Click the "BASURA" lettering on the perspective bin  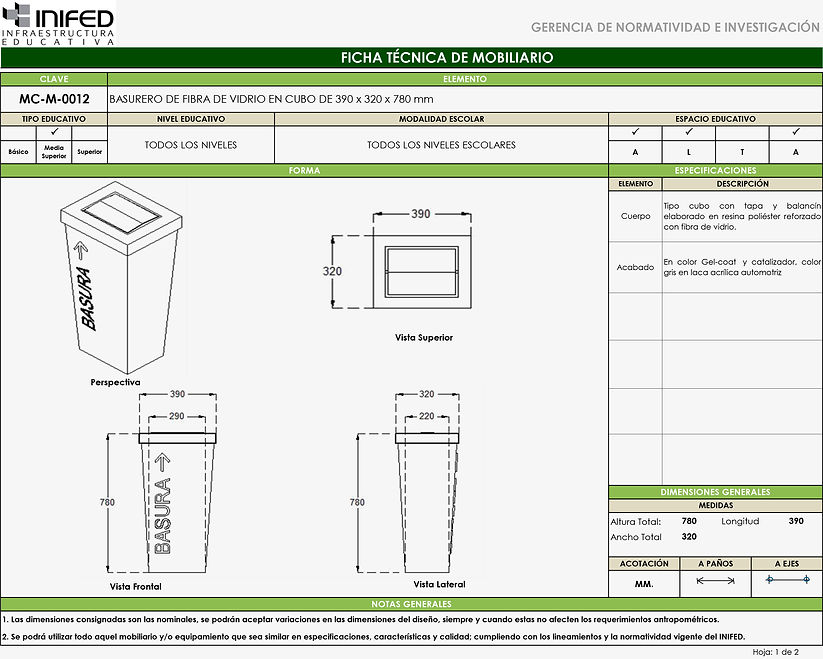[x=88, y=298]
